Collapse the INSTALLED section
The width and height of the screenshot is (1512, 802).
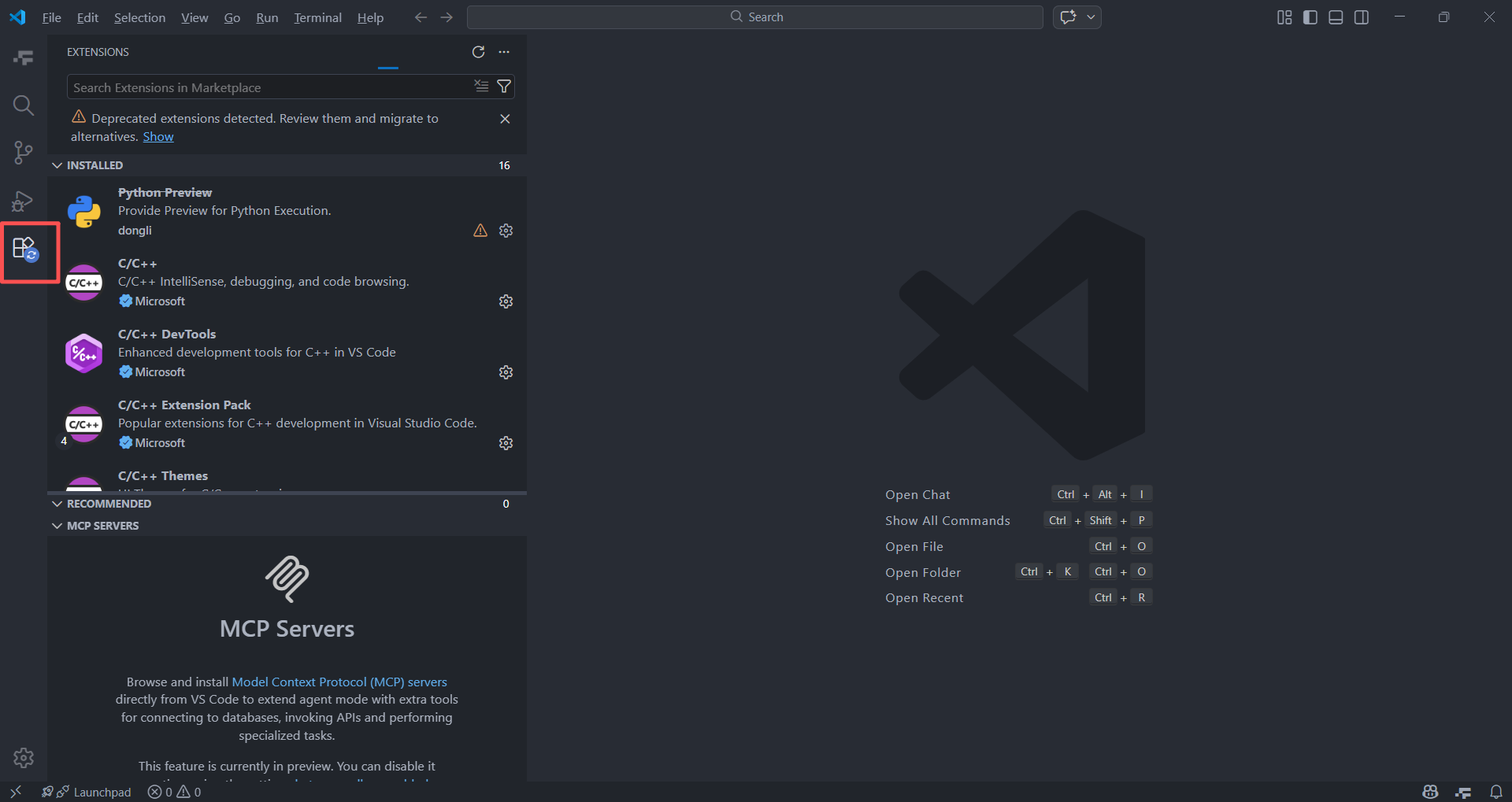coord(57,165)
